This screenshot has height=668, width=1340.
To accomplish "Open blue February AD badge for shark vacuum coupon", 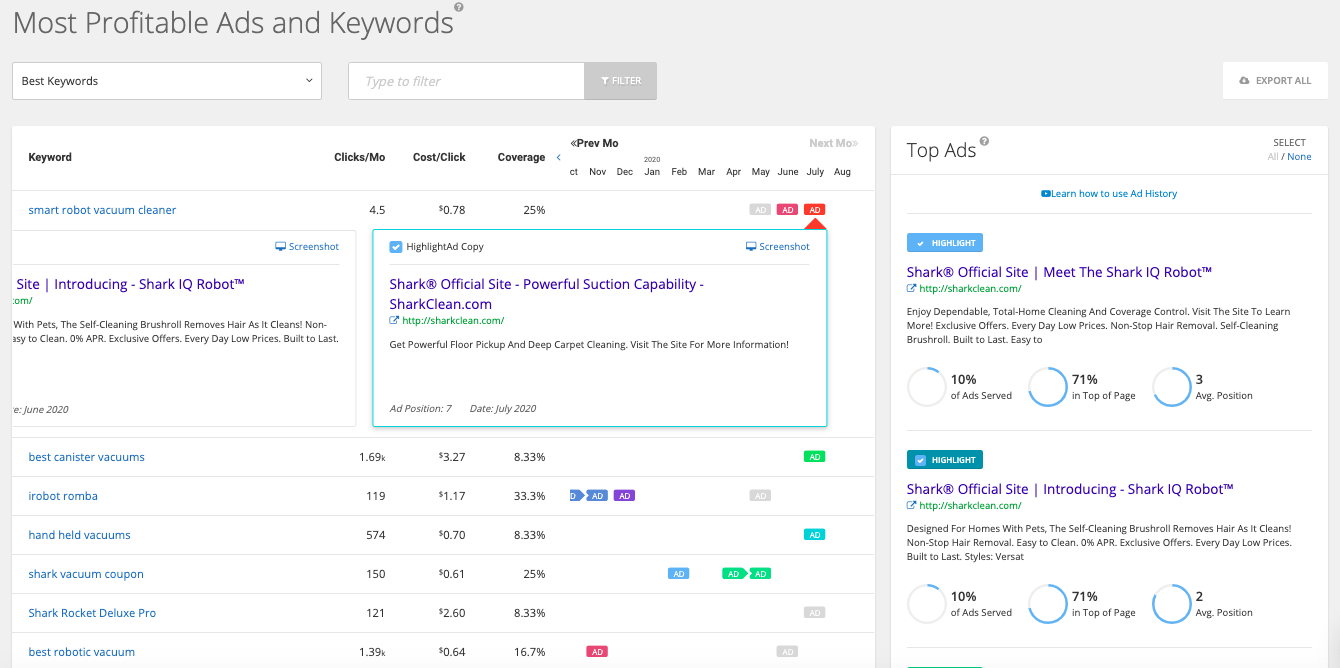I will pyautogui.click(x=679, y=574).
